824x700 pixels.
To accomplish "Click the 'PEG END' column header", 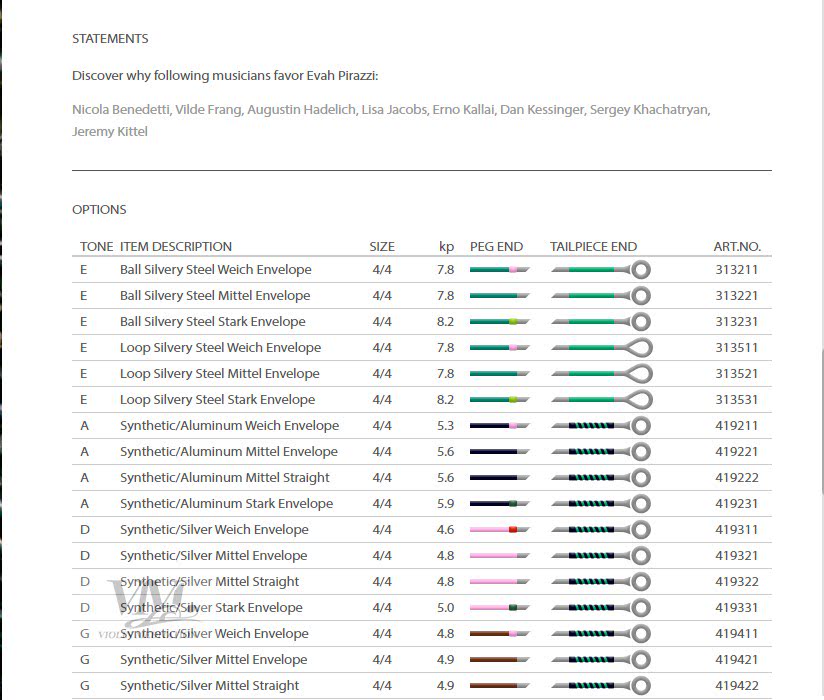I will [496, 246].
